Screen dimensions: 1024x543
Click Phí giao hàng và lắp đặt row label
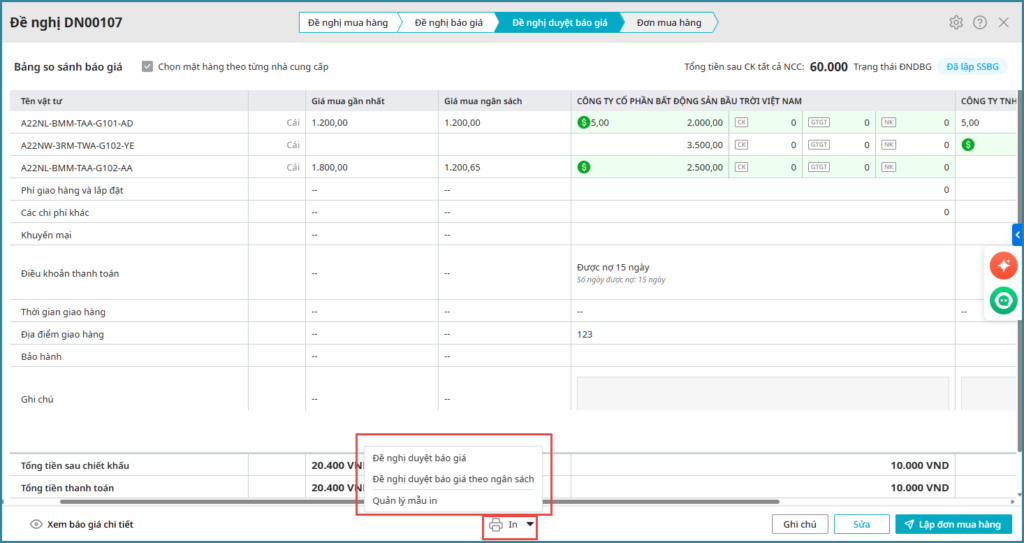72,190
